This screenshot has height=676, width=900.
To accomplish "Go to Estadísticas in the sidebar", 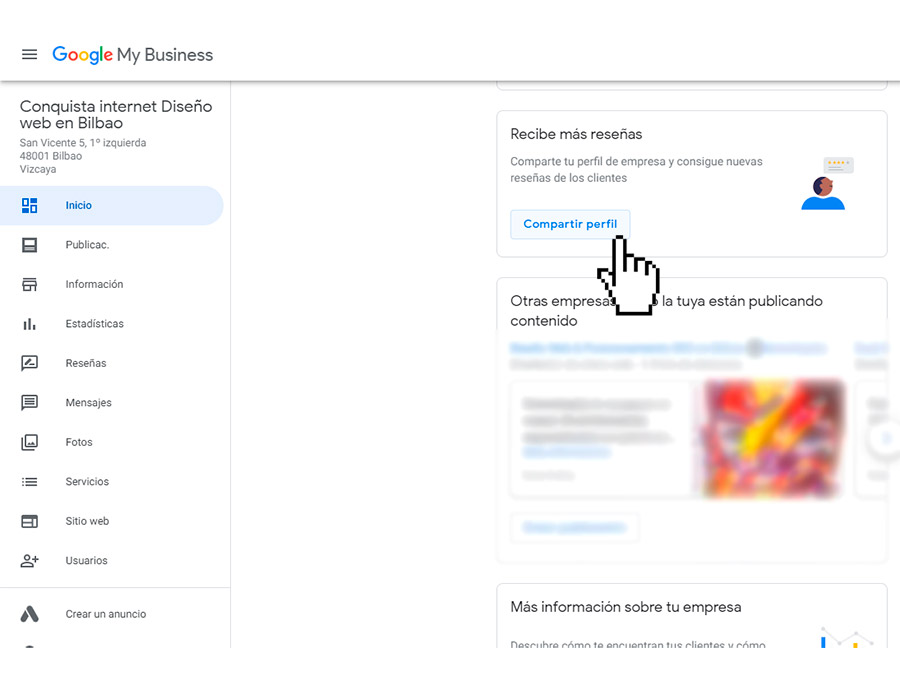I will (x=95, y=324).
